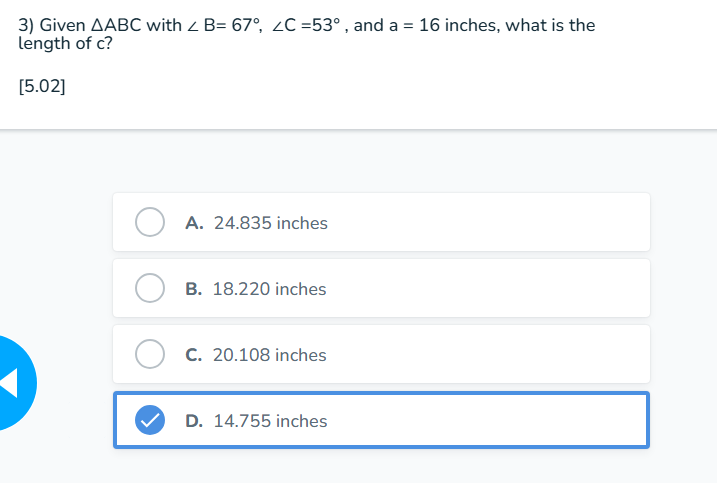The image size is (717, 483).
Task: Click the bold "D." option letter
Action: pos(194,421)
